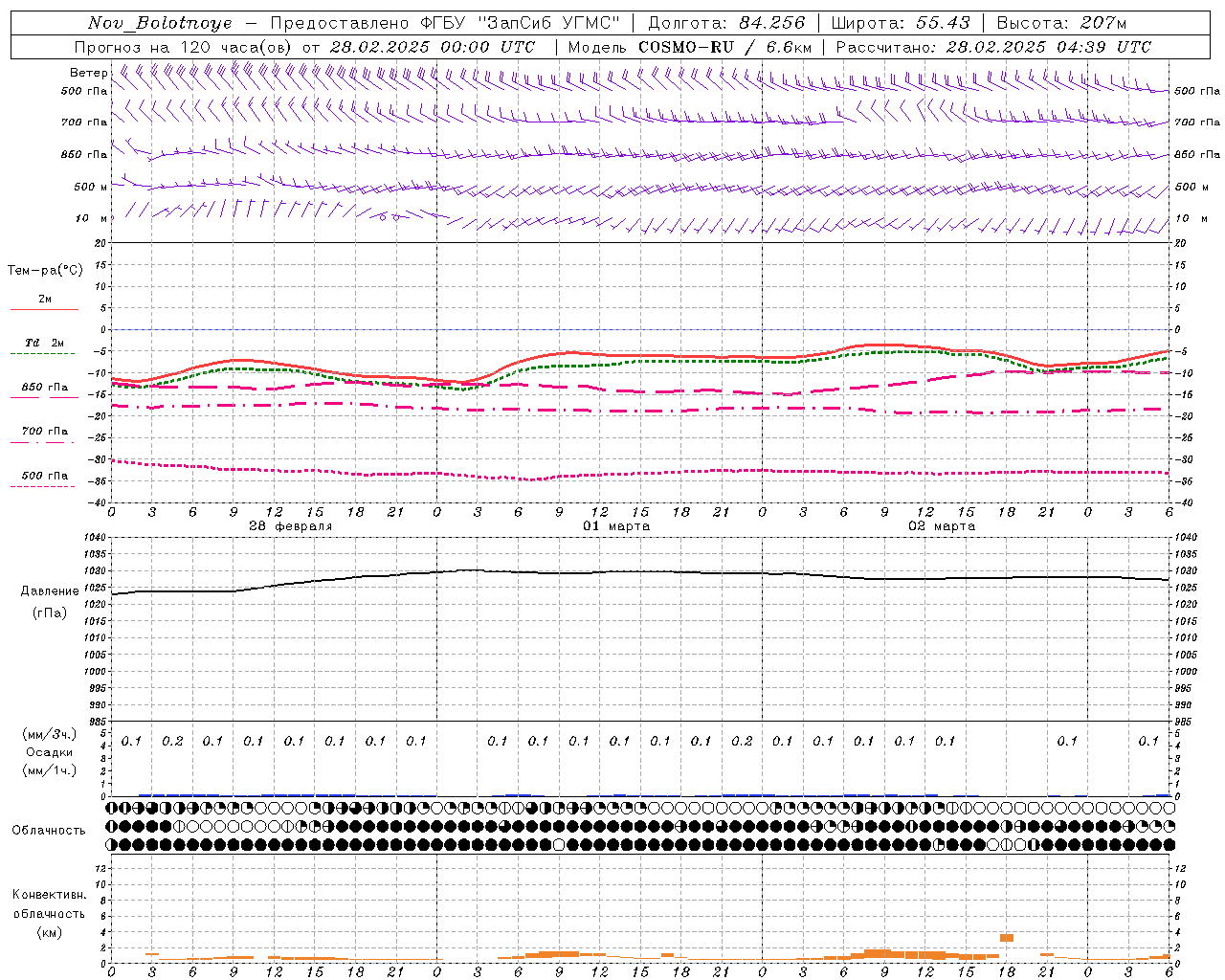The image size is (1225, 980).
Task: Click the forecast start 28.02.2025 00:00 UTC
Action: tap(432, 47)
